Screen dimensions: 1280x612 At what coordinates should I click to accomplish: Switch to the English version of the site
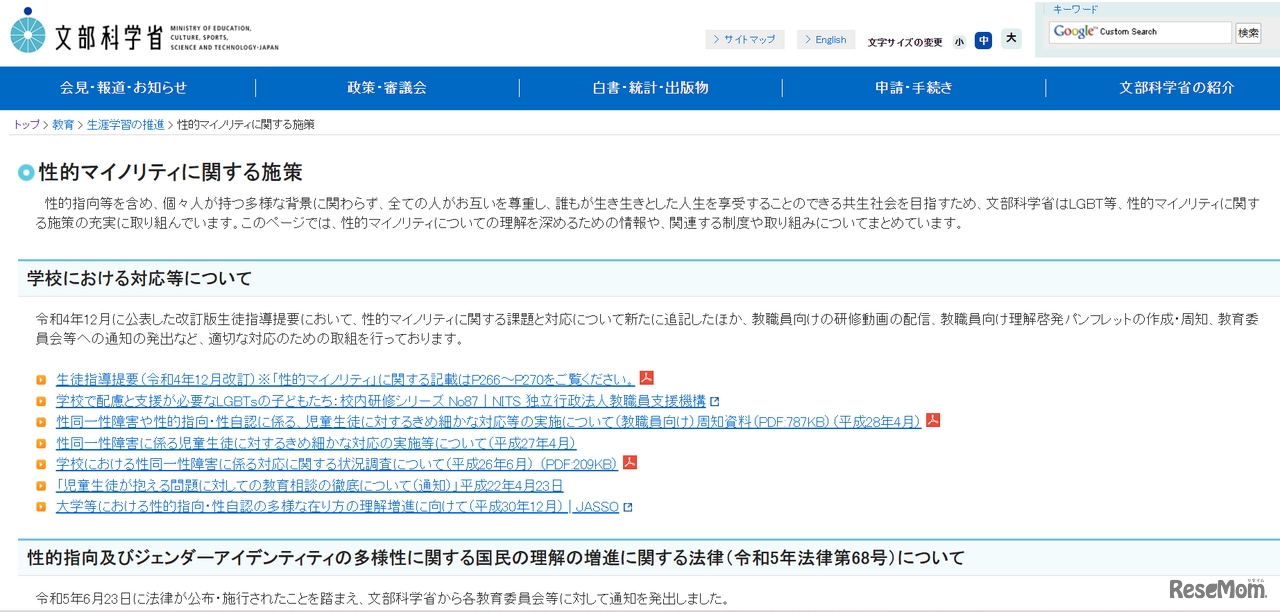(828, 39)
